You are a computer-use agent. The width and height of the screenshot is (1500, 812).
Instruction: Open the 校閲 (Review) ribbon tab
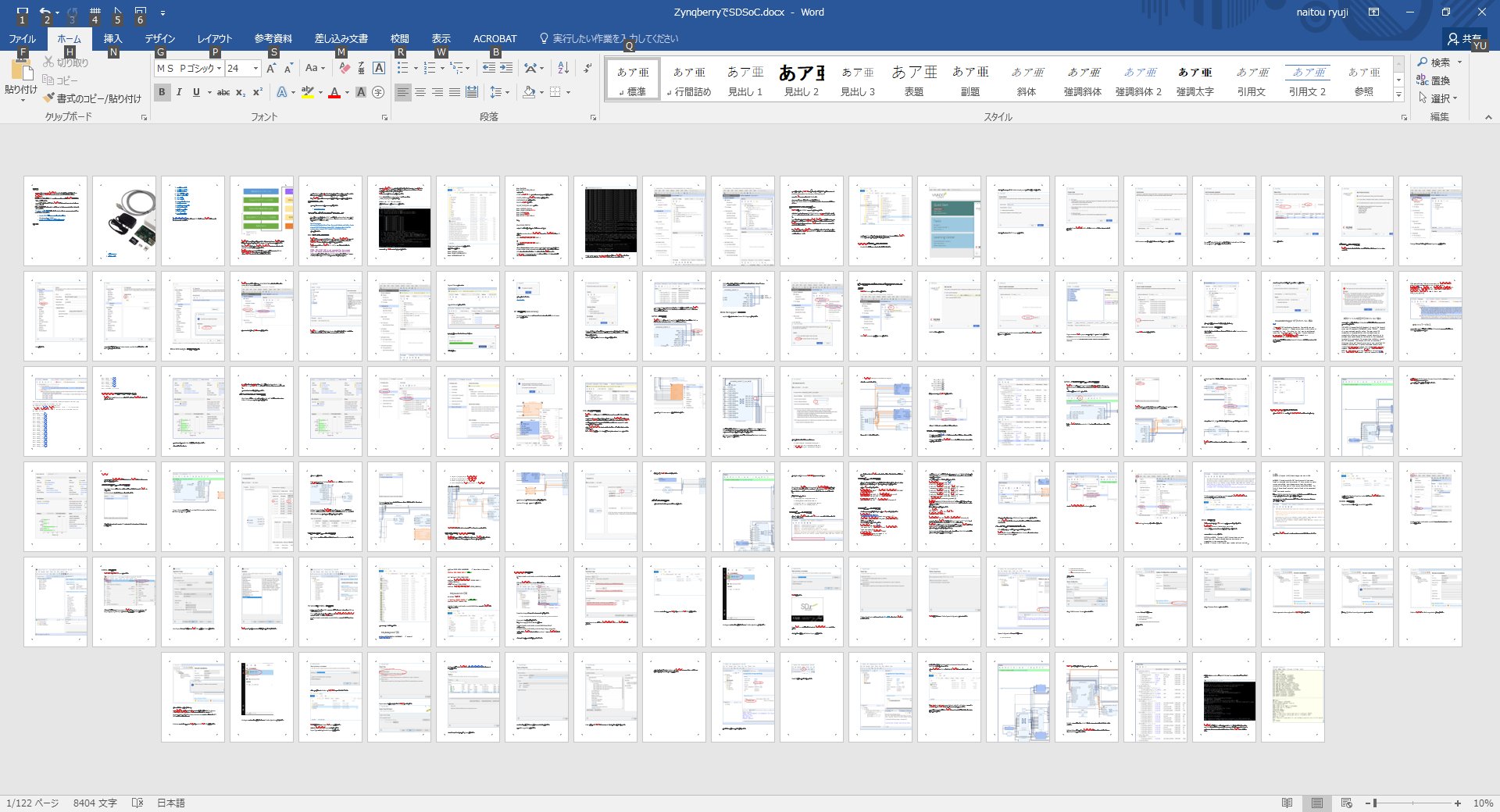pos(399,38)
